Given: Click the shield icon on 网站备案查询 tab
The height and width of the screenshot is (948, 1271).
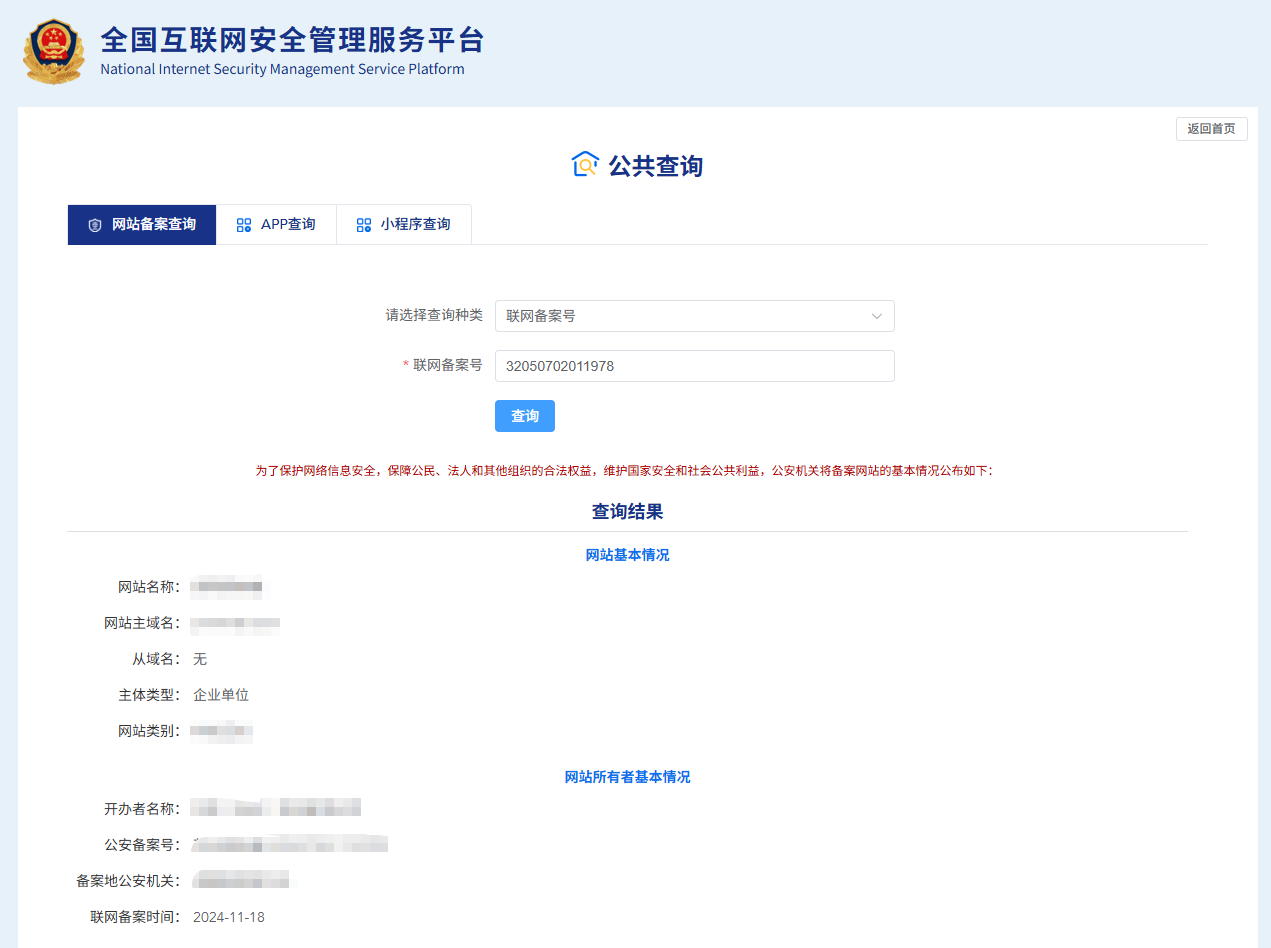Looking at the screenshot, I should (x=95, y=224).
